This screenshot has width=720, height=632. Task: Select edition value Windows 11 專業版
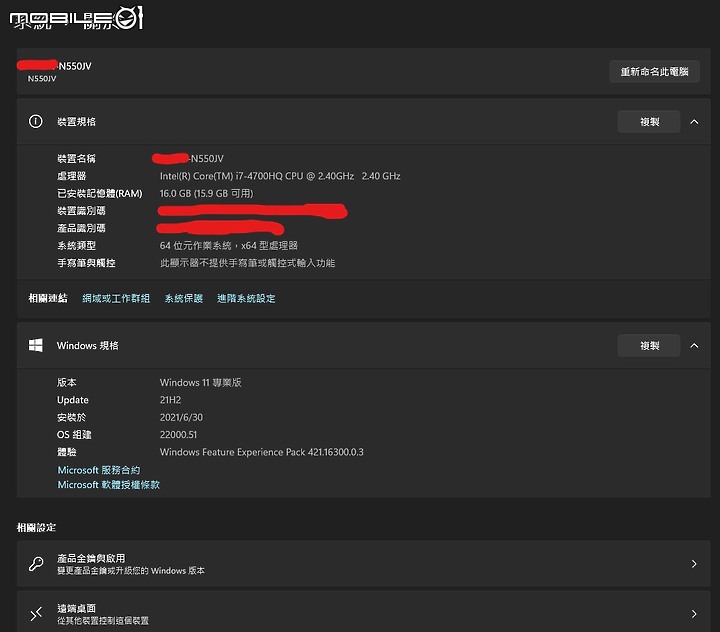(x=201, y=383)
